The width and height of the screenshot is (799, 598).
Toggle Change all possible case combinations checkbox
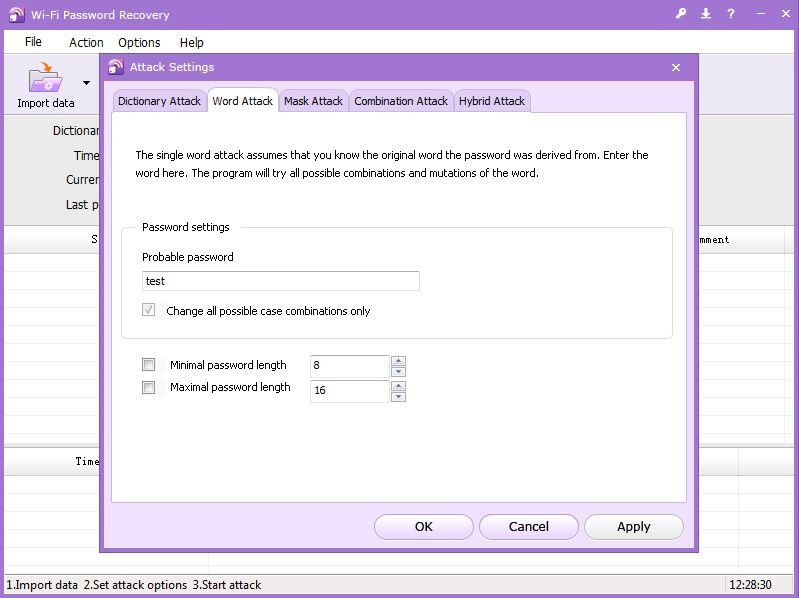[148, 310]
